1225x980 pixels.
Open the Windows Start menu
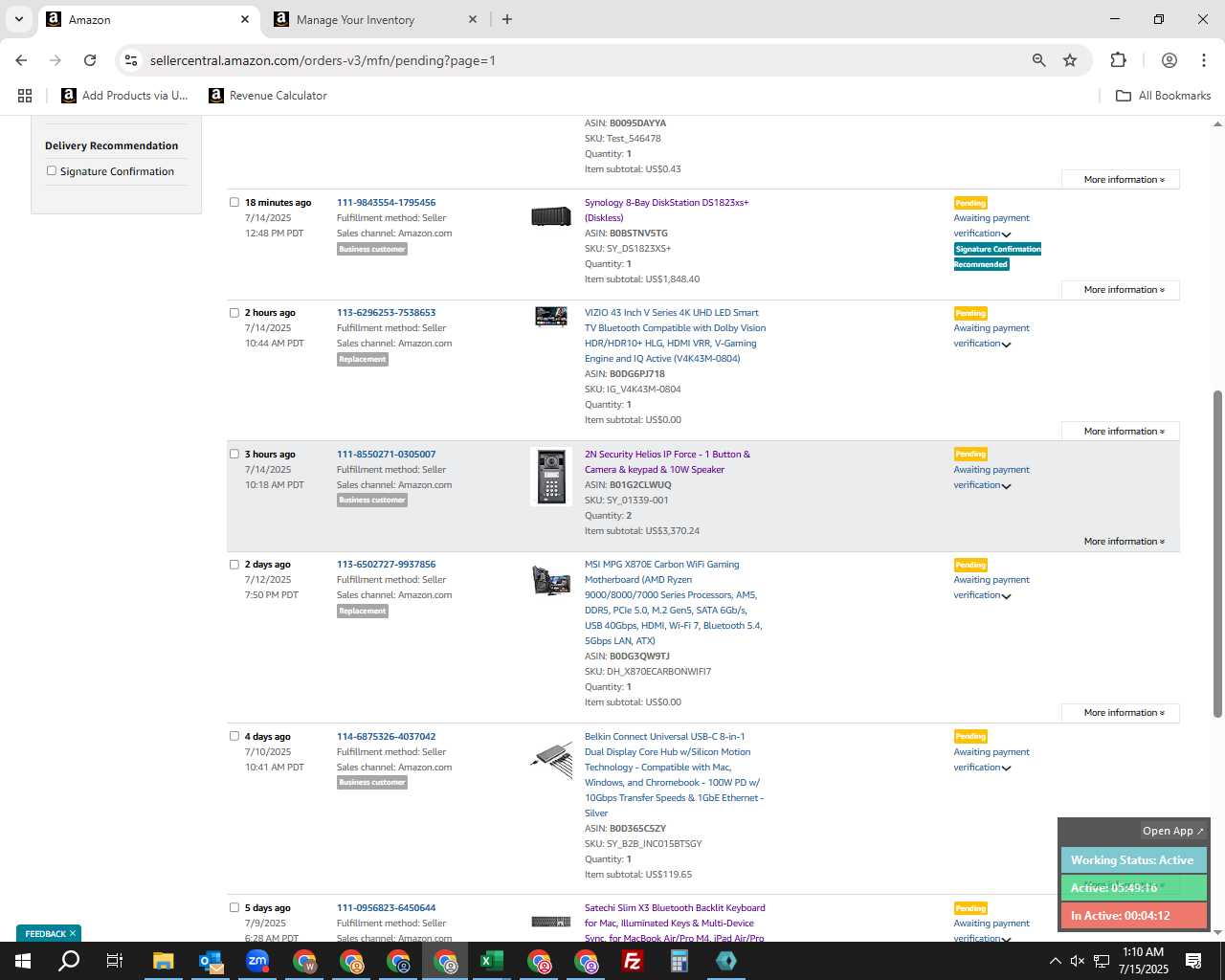pos(23,961)
